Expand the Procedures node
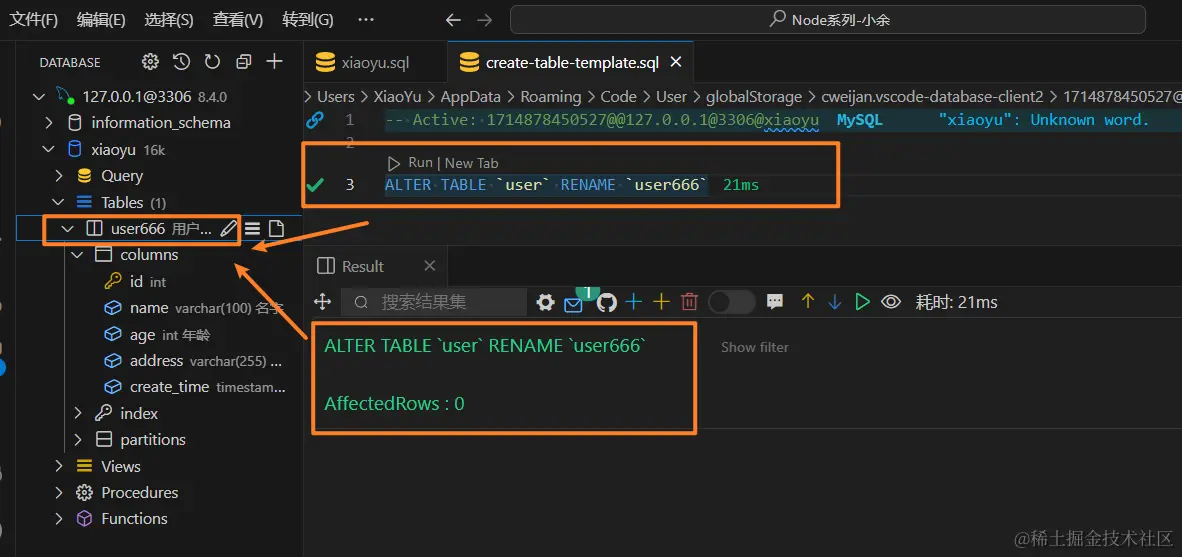 (59, 492)
